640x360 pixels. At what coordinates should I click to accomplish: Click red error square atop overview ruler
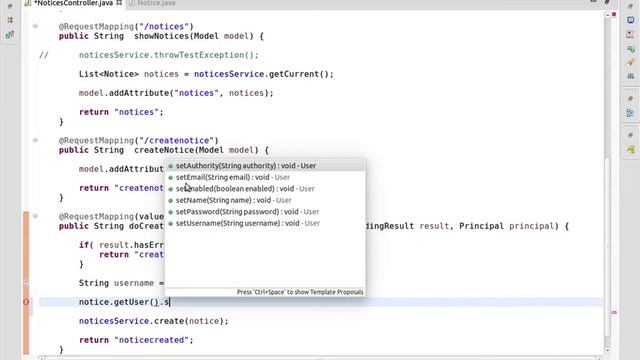click(x=614, y=15)
